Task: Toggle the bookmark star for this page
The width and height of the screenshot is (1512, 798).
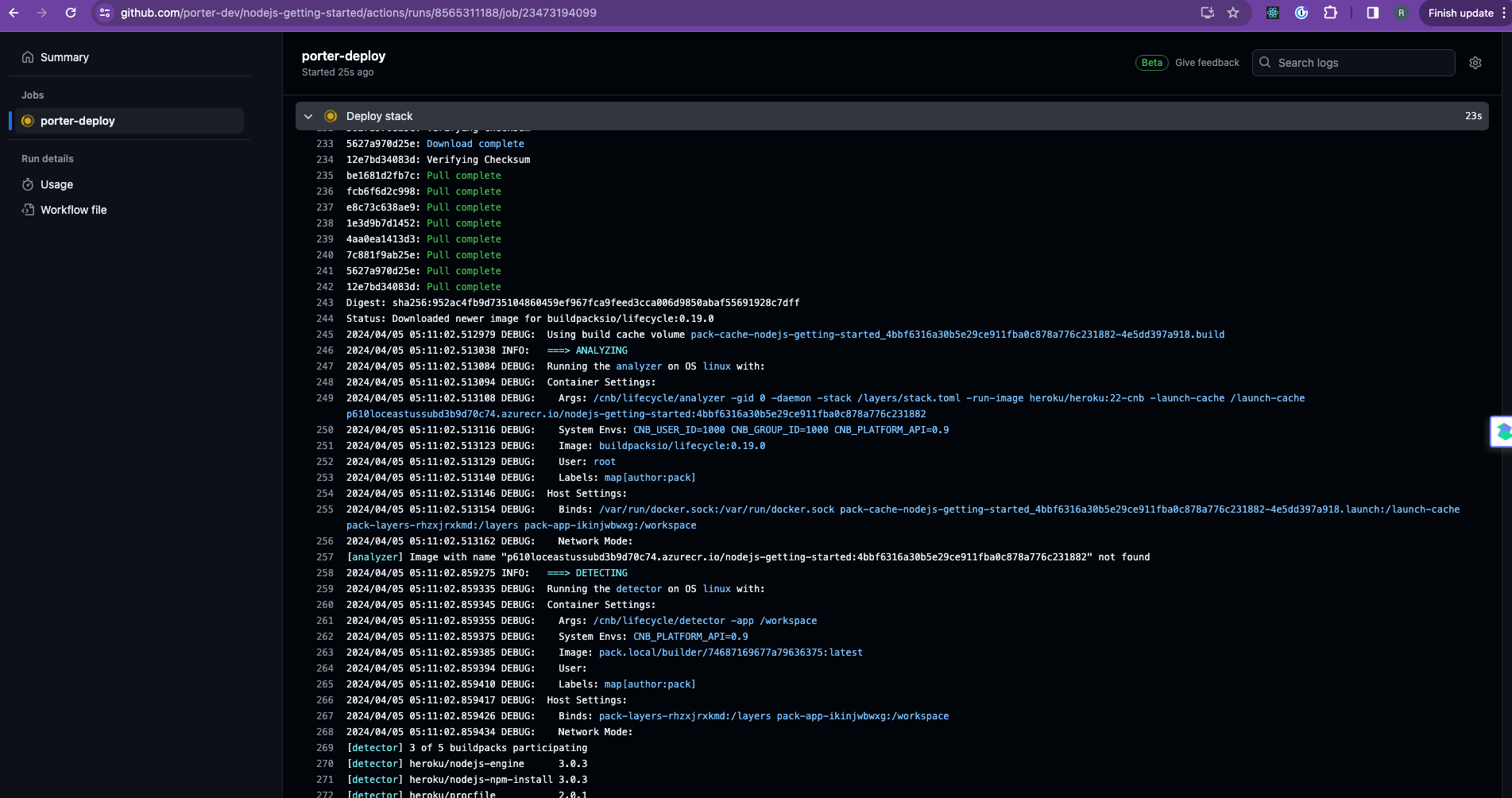Action: [1232, 13]
